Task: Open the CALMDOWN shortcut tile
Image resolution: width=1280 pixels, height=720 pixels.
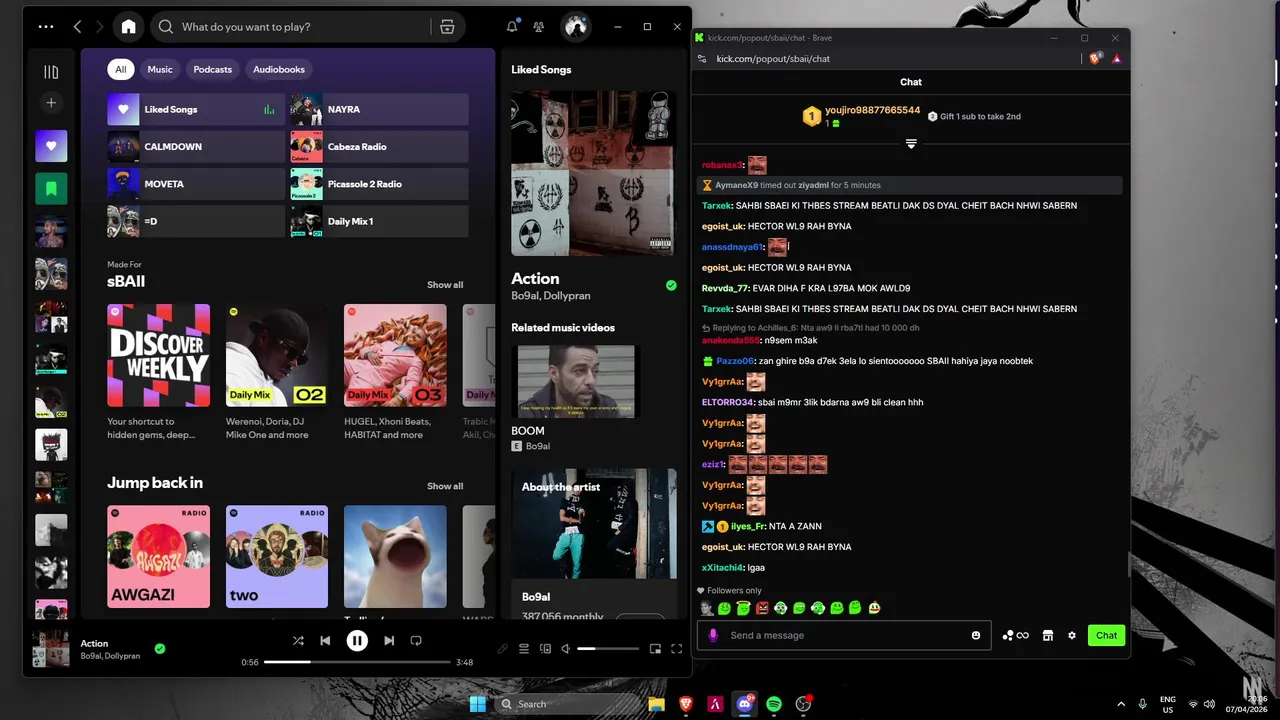Action: pos(196,146)
